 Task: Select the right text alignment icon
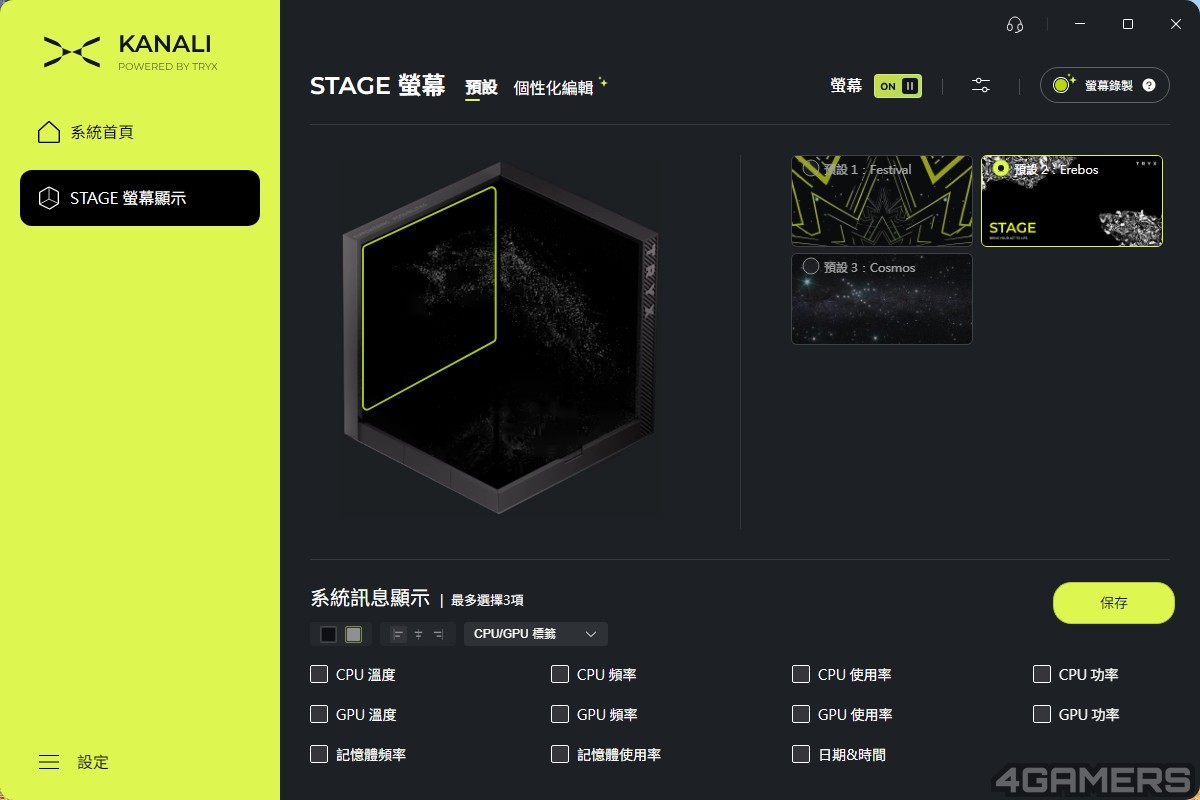coord(437,634)
